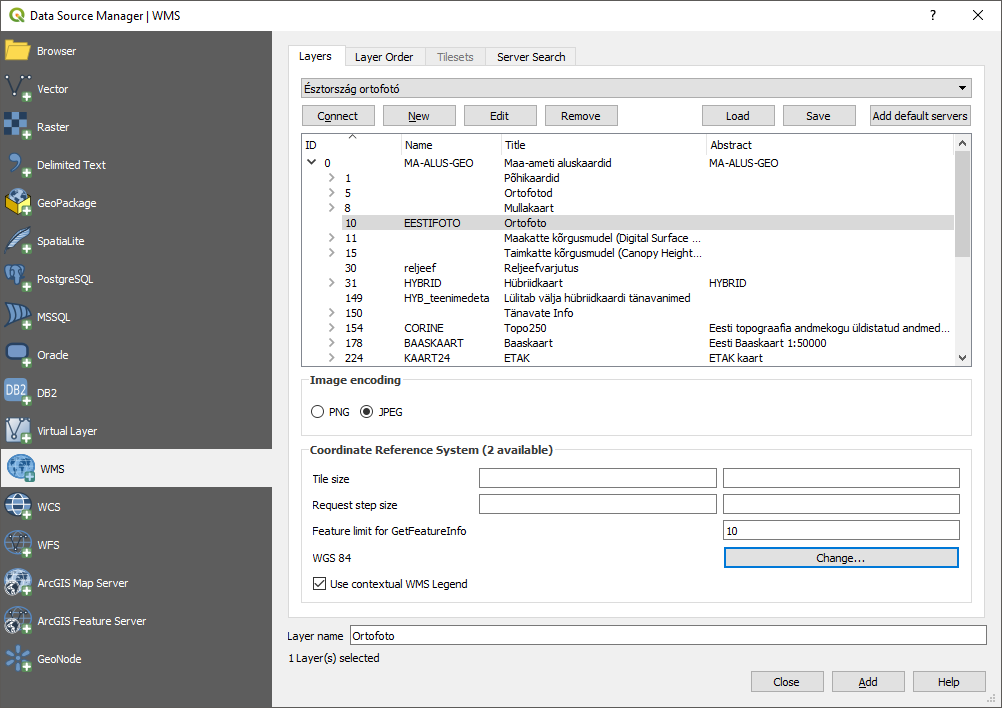Viewport: 1002px width, 708px height.
Task: Add the selected layer to map
Action: 868,682
